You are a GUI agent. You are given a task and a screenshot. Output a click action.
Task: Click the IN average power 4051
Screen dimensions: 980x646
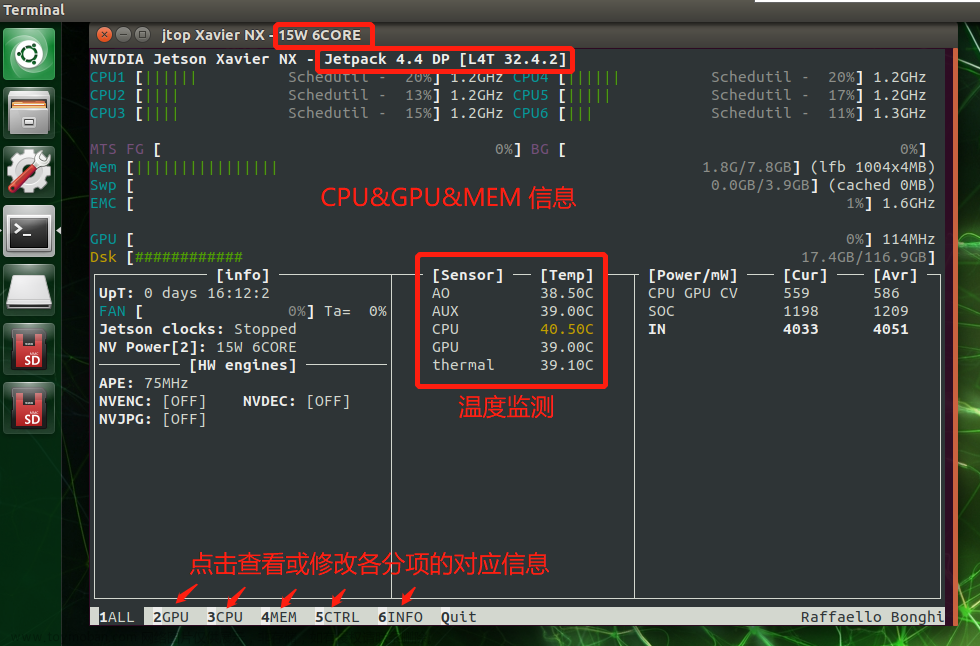pos(891,329)
